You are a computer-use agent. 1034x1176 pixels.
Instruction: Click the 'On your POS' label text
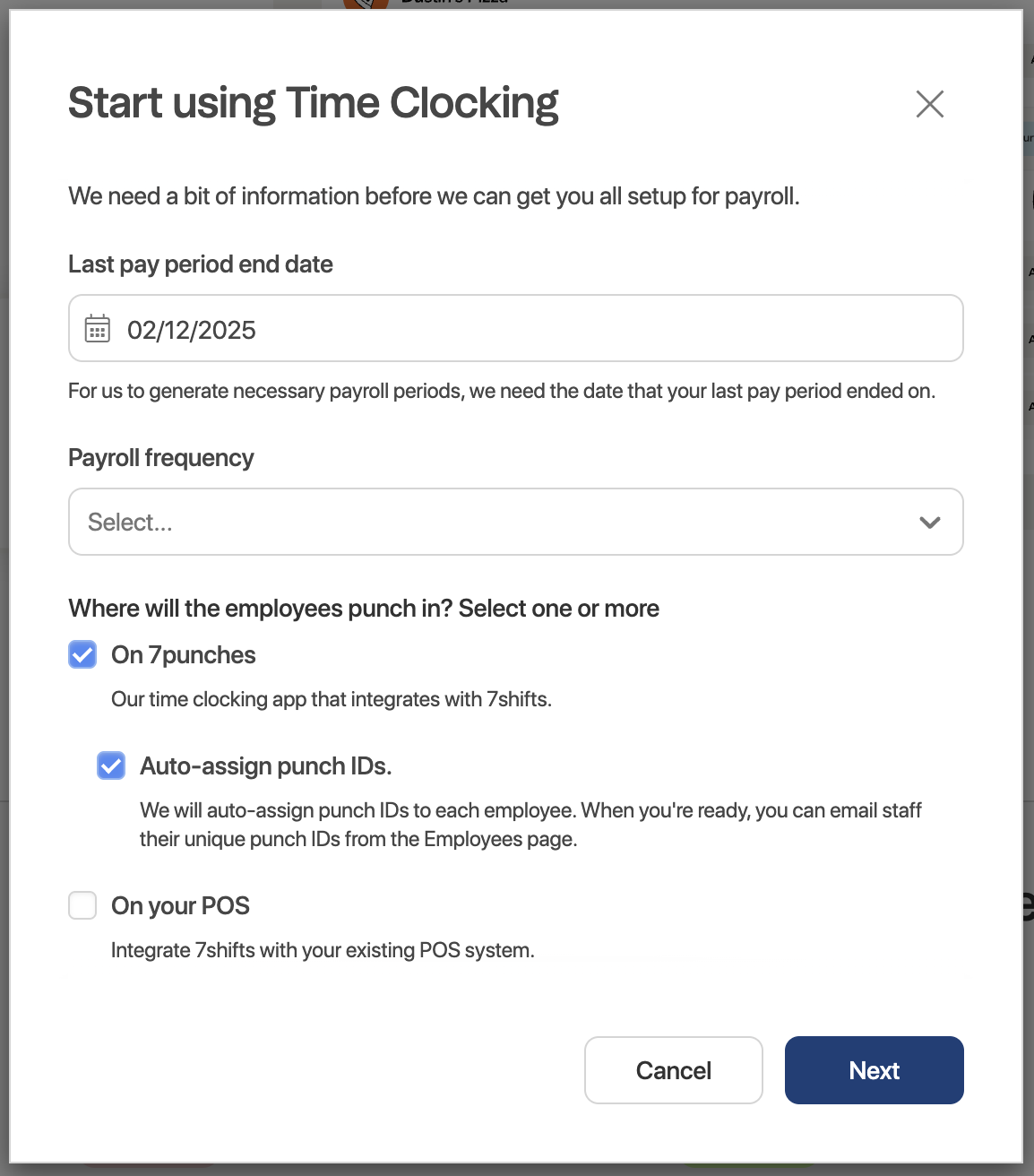click(x=180, y=906)
